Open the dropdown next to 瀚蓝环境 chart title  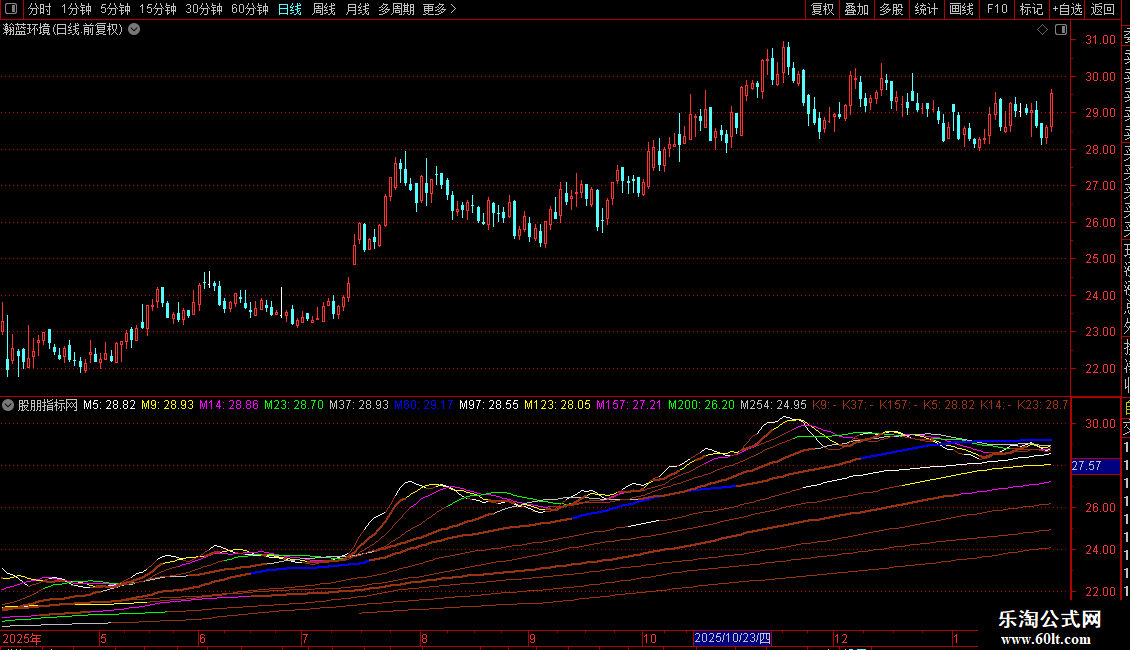(x=134, y=30)
